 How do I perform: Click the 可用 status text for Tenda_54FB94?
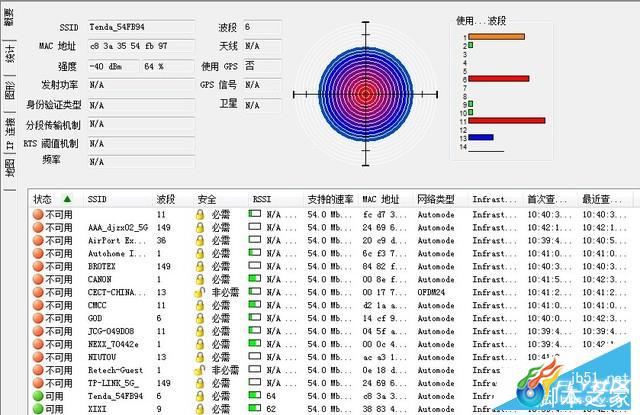point(54,396)
